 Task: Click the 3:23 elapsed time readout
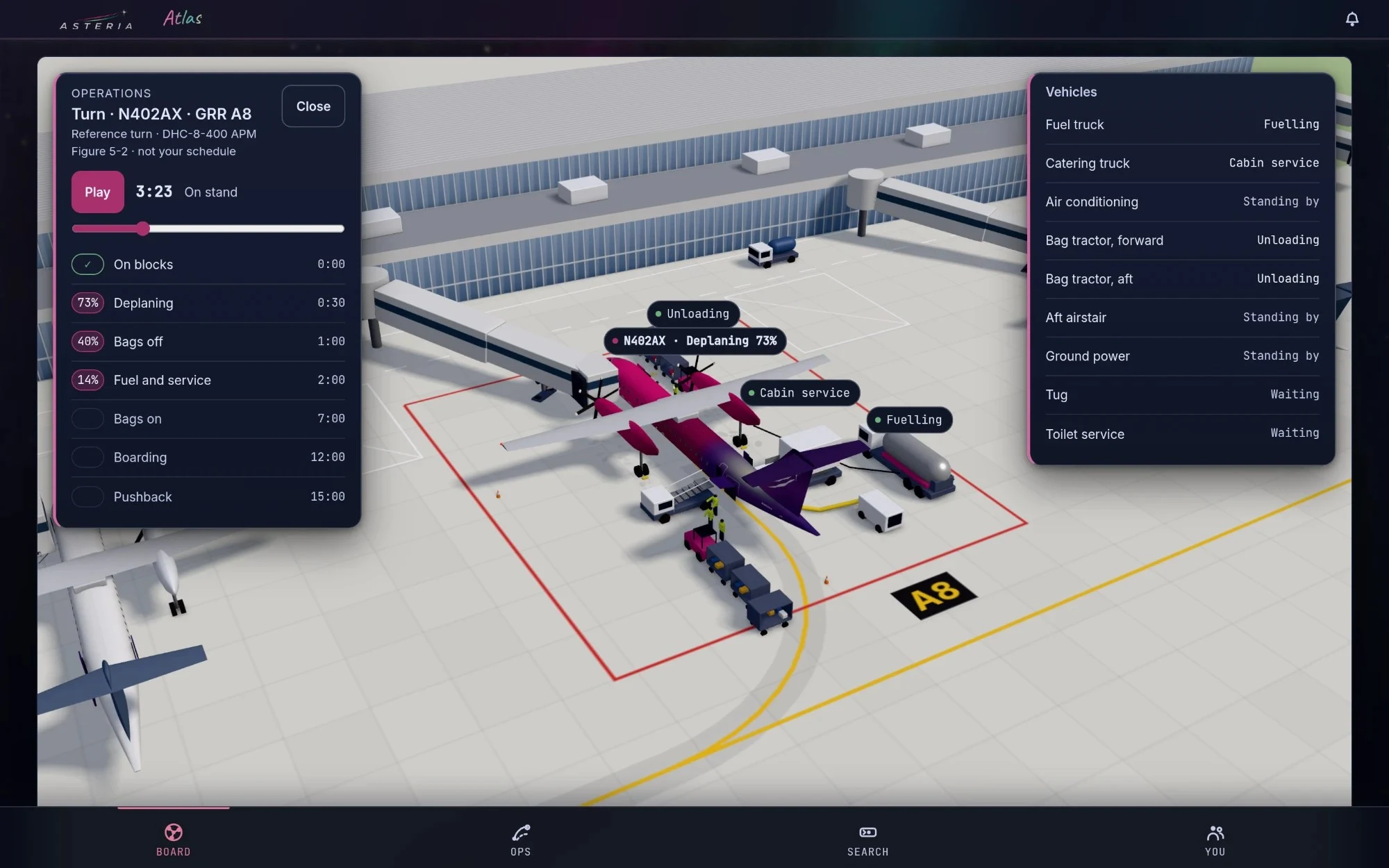pyautogui.click(x=153, y=192)
